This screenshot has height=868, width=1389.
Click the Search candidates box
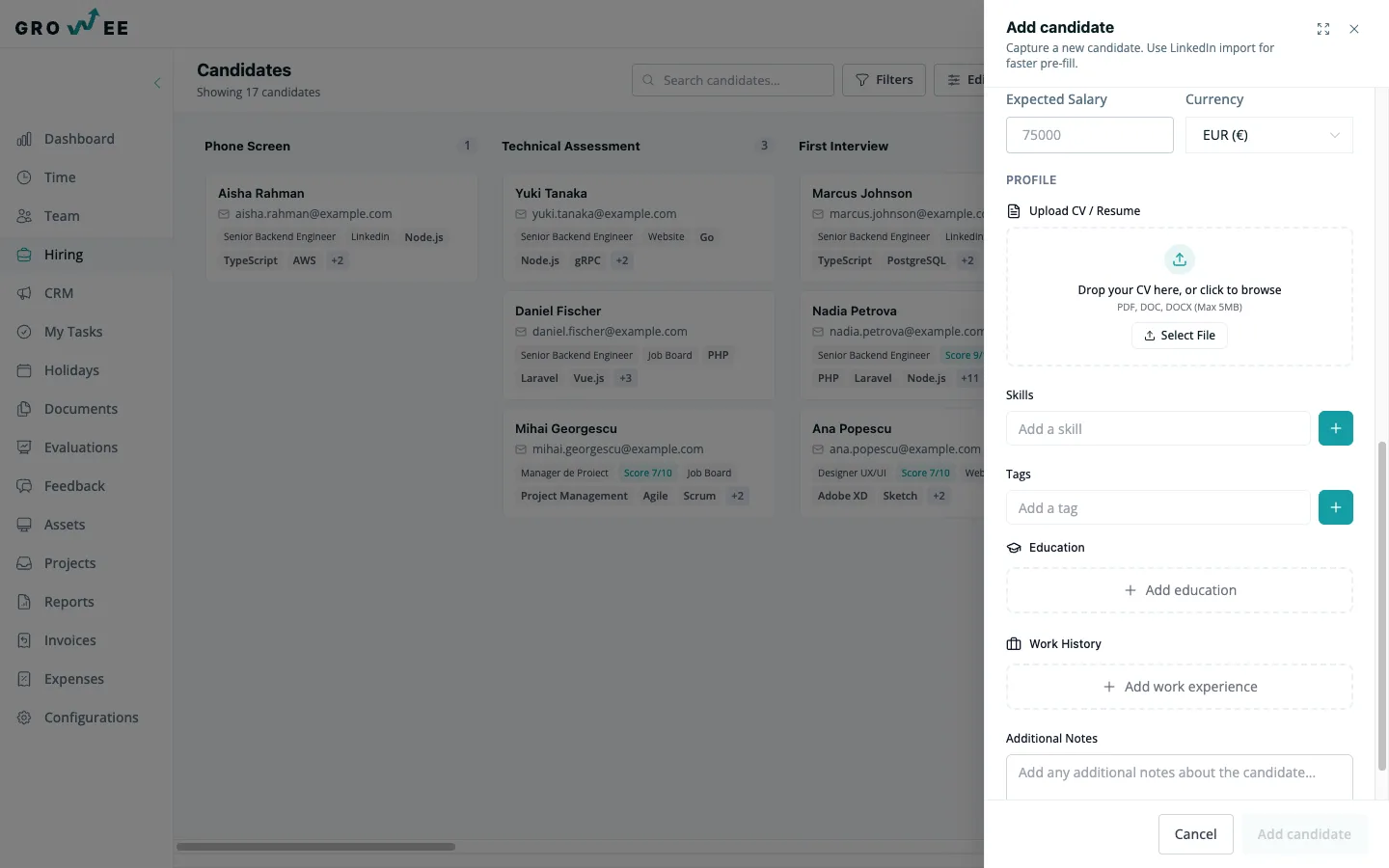(733, 80)
